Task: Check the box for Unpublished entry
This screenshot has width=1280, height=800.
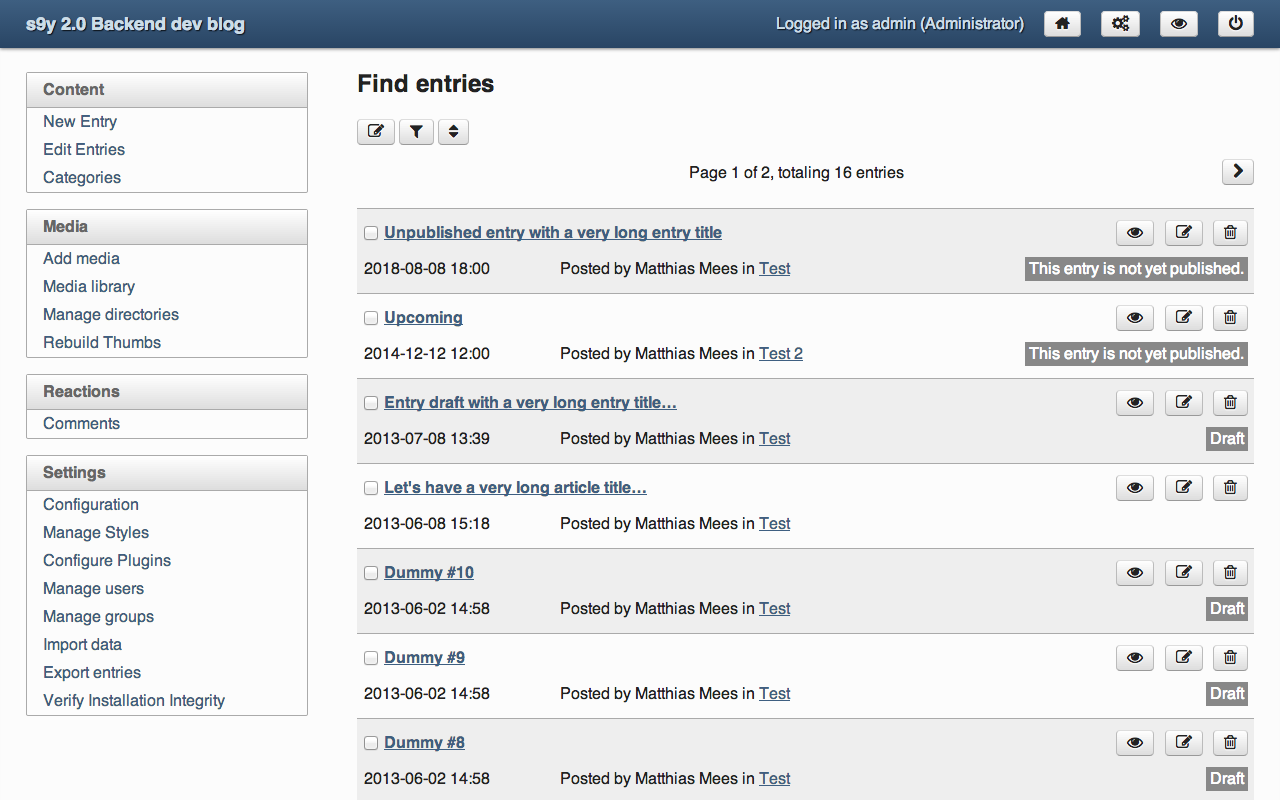Action: pyautogui.click(x=371, y=233)
